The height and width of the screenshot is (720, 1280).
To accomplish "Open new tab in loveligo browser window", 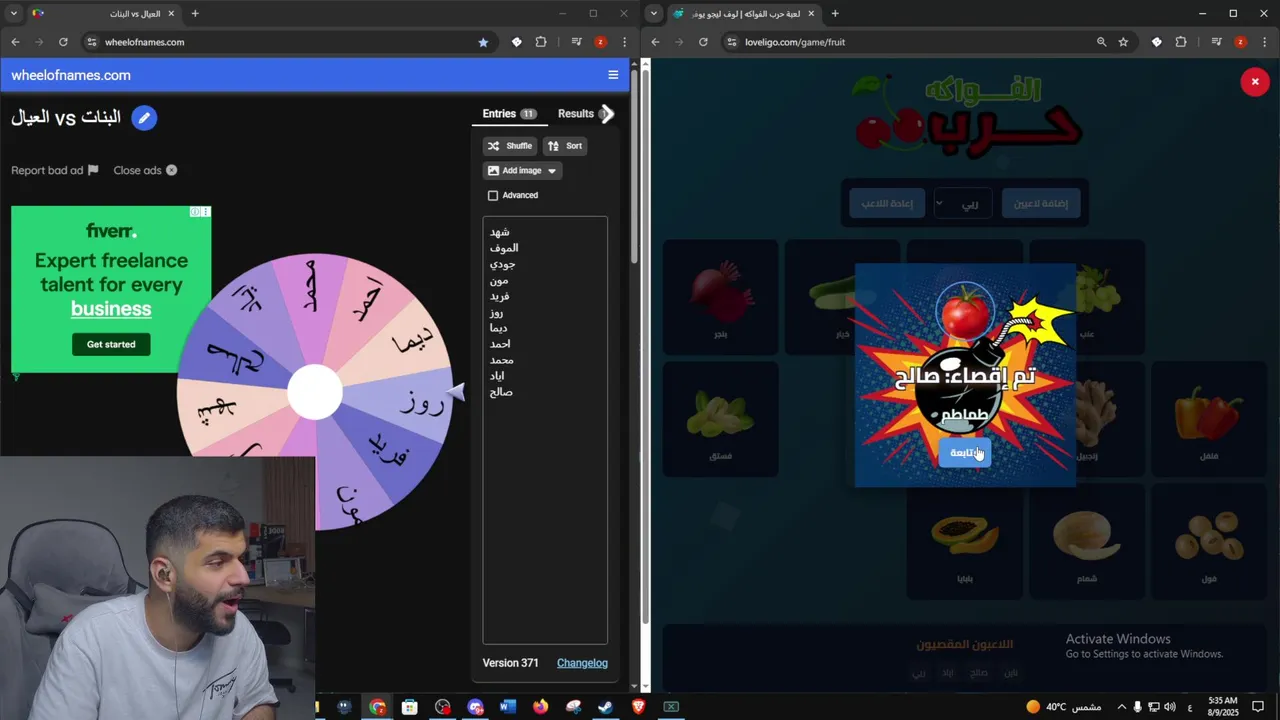I will [x=835, y=13].
